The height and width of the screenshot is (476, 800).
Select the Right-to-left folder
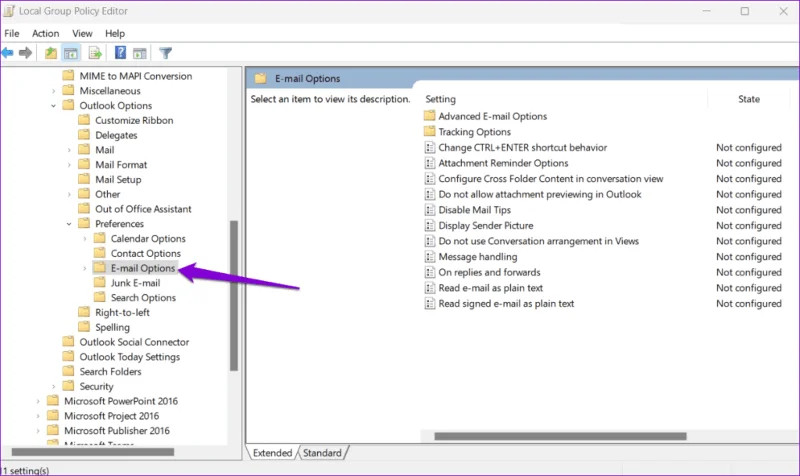pos(122,312)
